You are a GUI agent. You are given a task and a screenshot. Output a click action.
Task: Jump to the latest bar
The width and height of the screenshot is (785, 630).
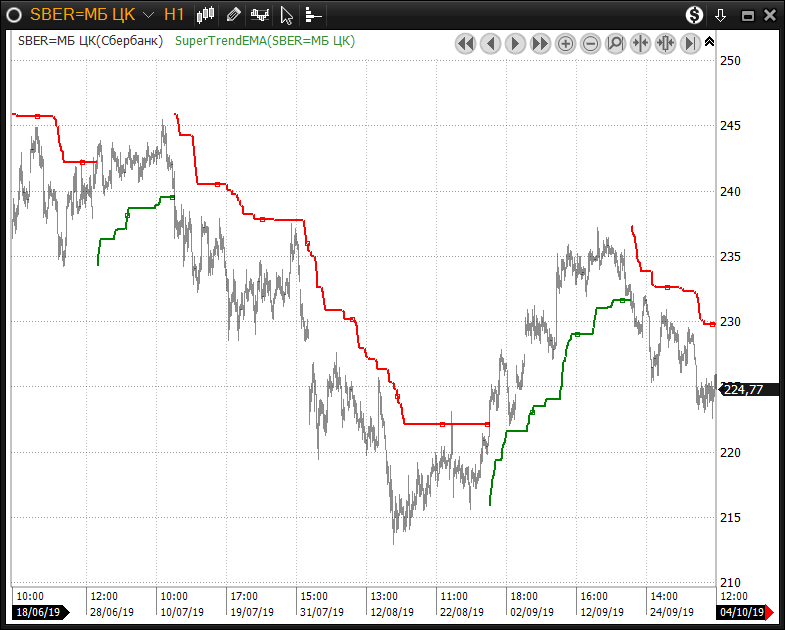[x=690, y=43]
